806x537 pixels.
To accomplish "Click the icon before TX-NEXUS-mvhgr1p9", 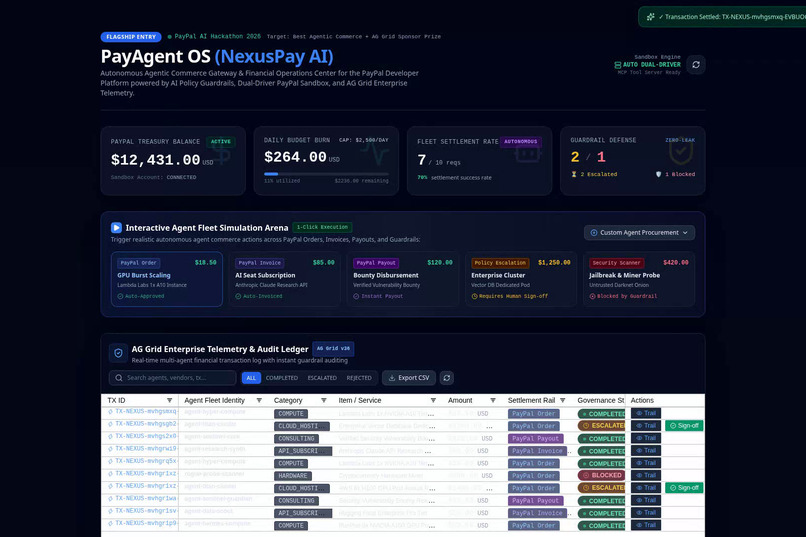I will 110,523.
